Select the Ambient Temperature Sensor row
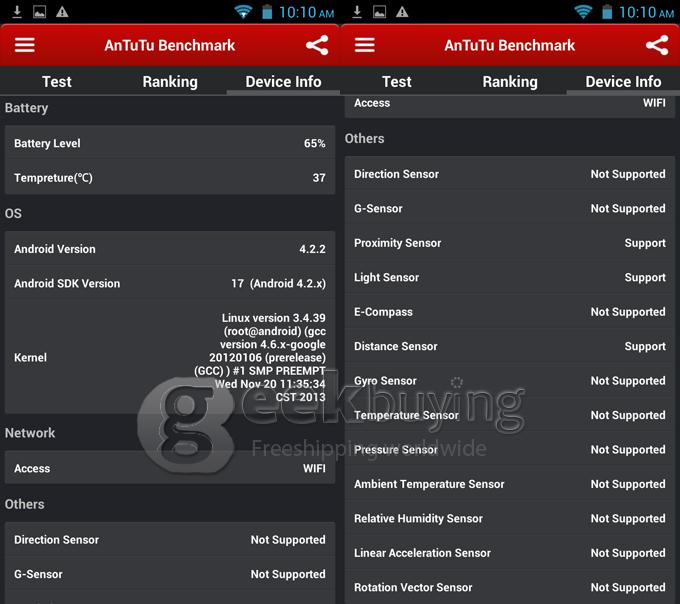 [510, 484]
